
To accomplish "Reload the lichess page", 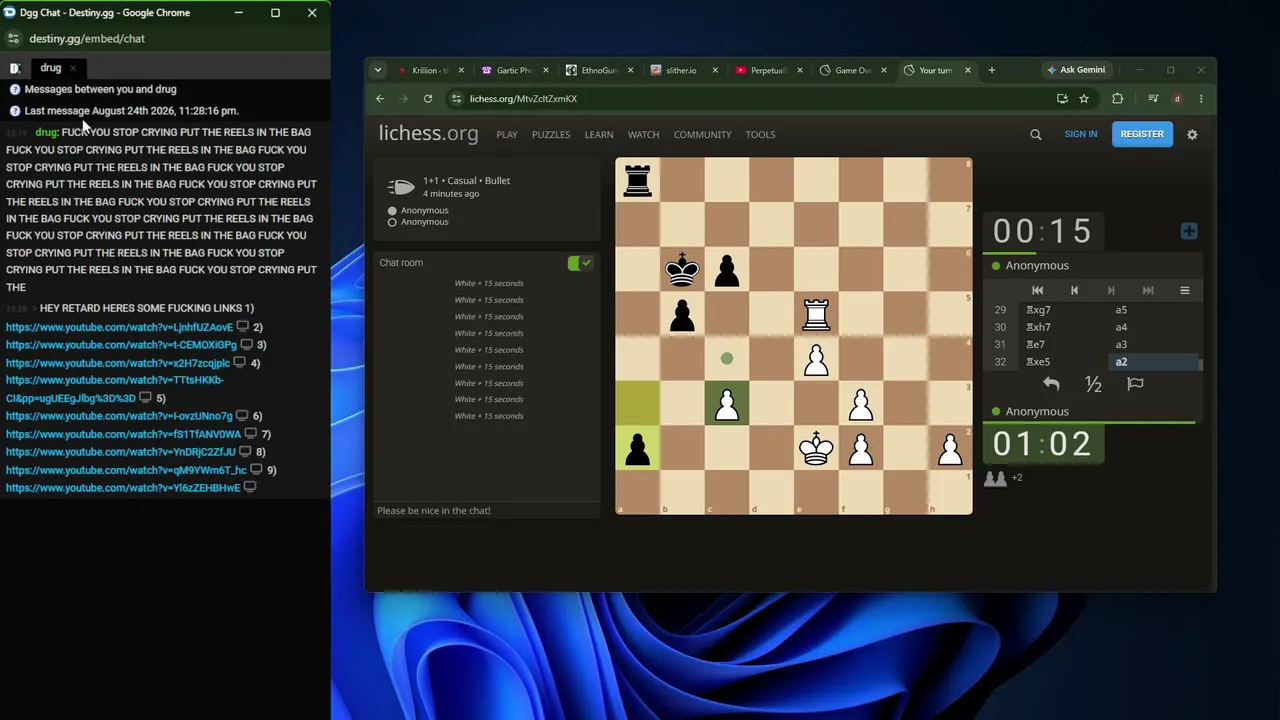I will [x=428, y=99].
